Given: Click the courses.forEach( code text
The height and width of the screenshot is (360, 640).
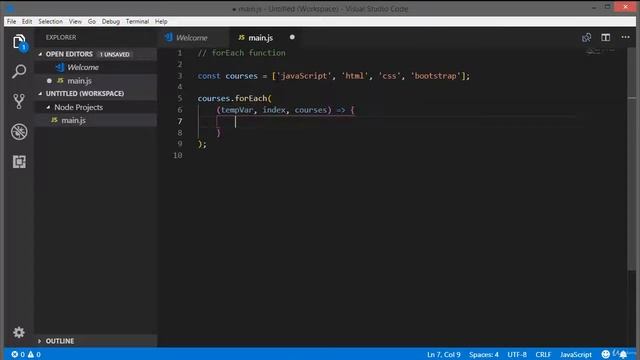Looking at the screenshot, I should pyautogui.click(x=235, y=98).
